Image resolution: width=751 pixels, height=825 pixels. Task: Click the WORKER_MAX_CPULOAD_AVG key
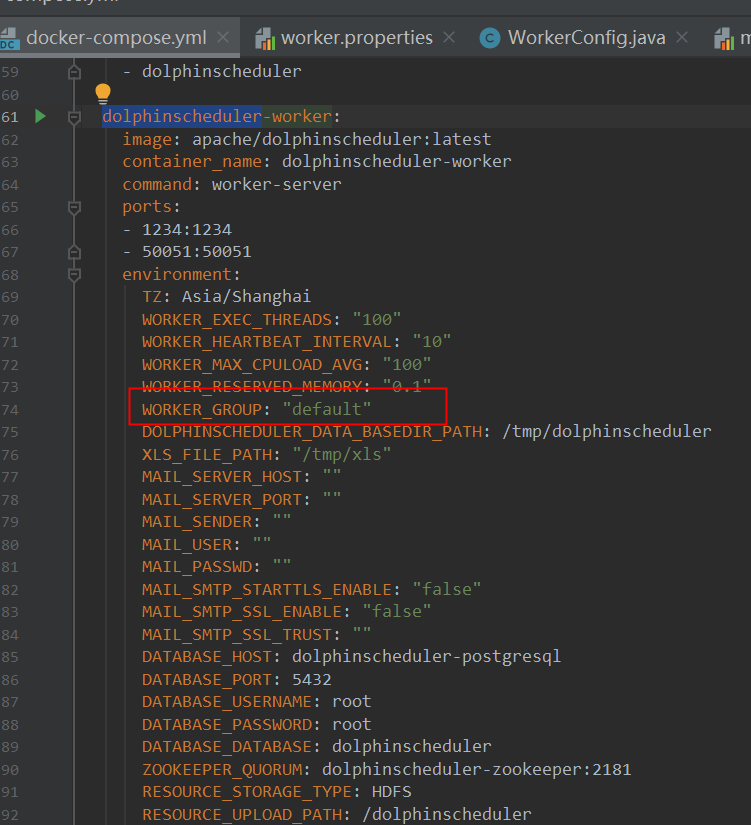tap(252, 365)
